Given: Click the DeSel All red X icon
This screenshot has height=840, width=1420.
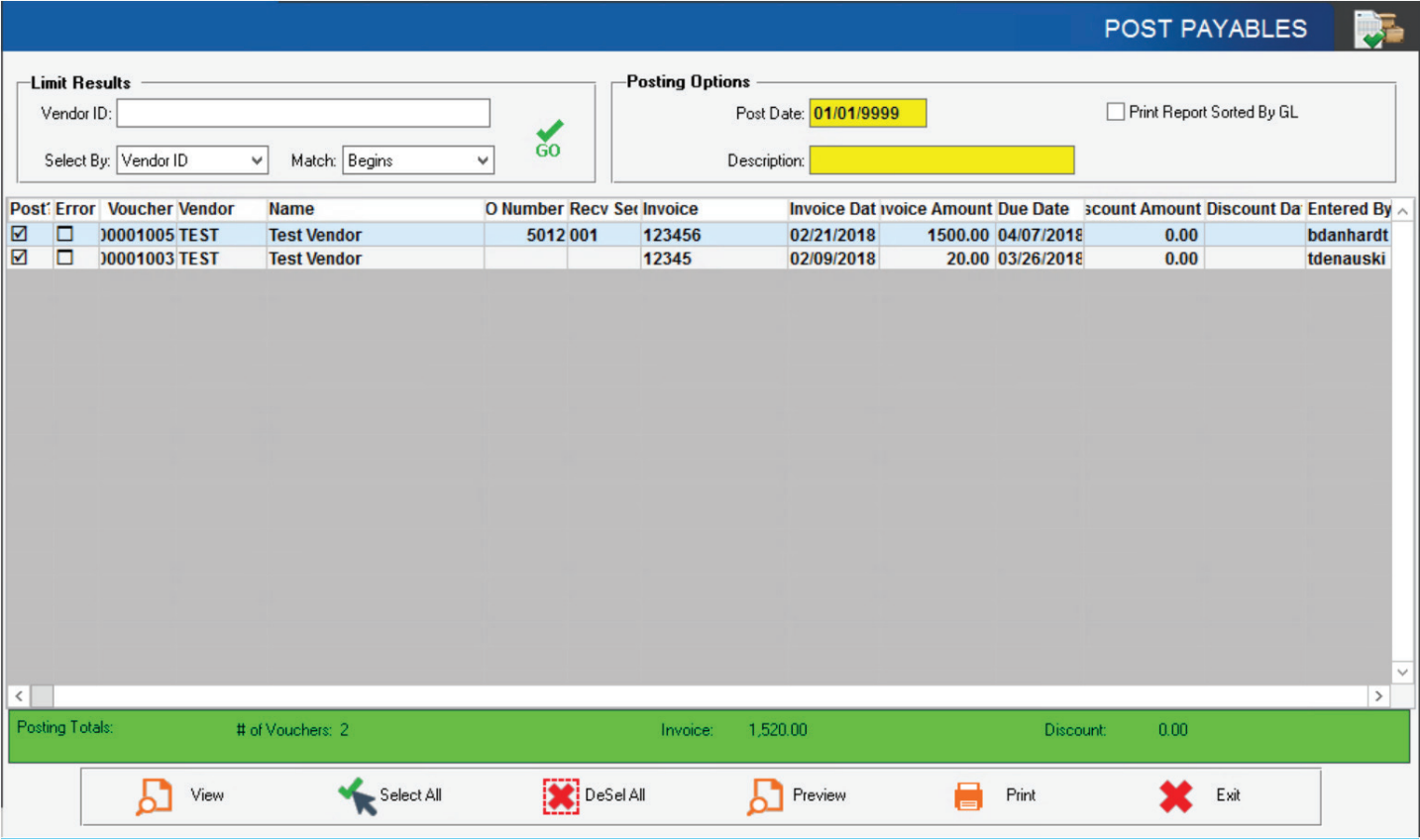Looking at the screenshot, I should (560, 795).
